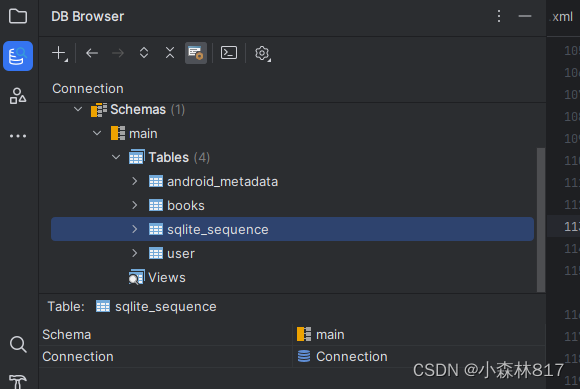Add a new connection with plus icon
Screen dimensions: 580x389
tap(59, 53)
